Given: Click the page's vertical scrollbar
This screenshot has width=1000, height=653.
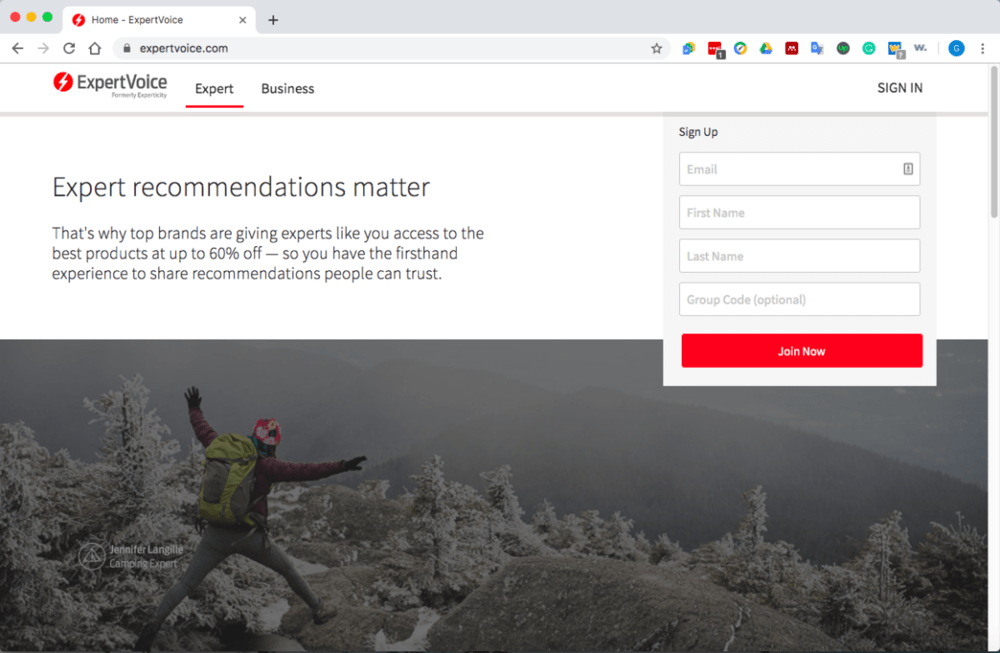Looking at the screenshot, I should [993, 140].
